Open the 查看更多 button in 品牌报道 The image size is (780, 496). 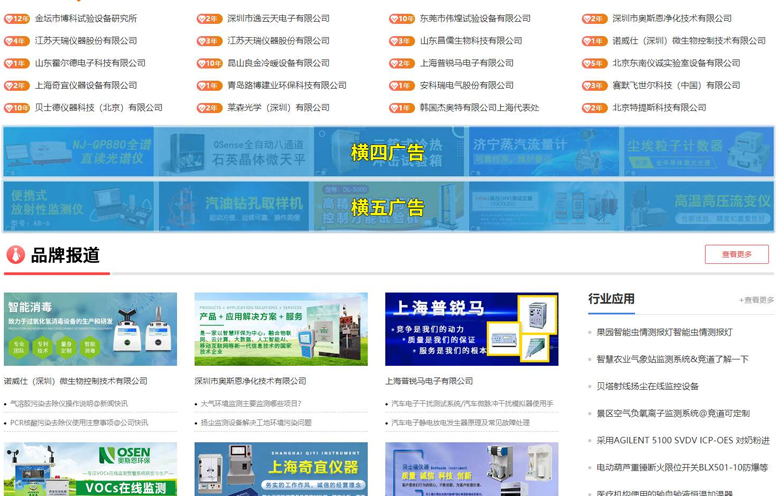click(736, 255)
